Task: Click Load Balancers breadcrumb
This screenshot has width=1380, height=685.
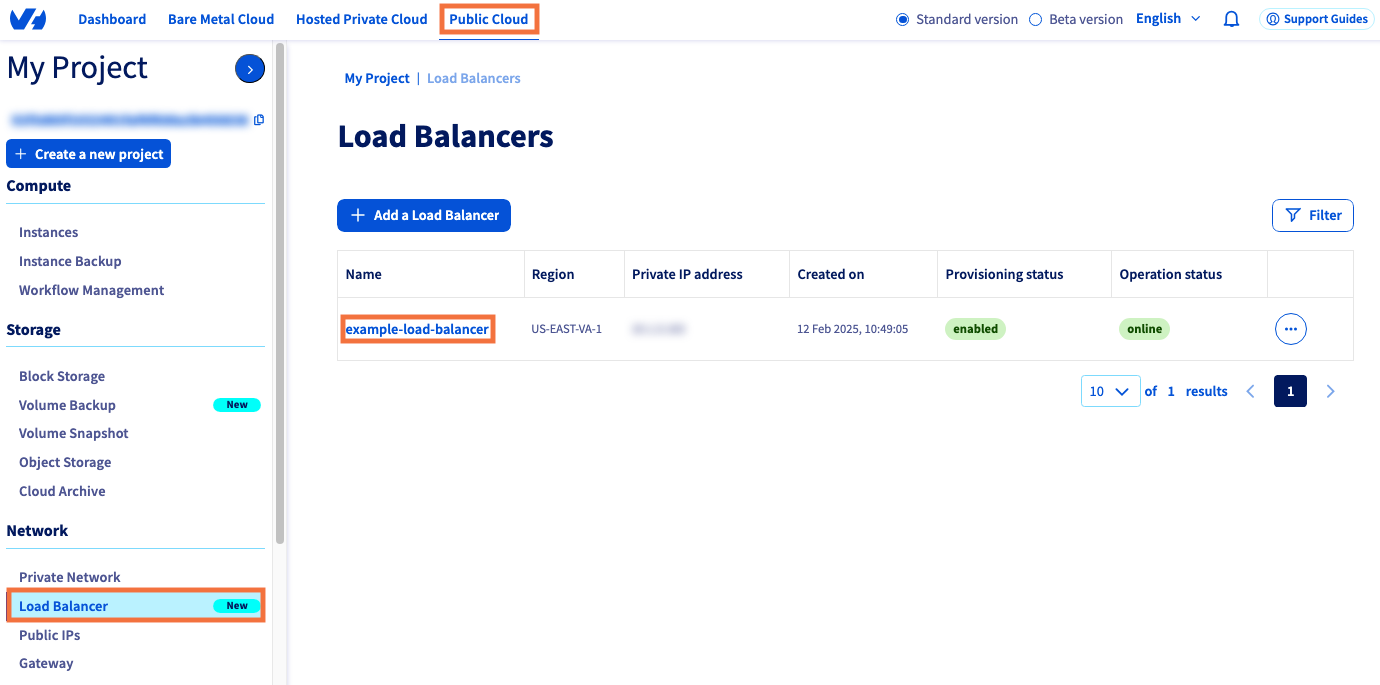Action: coord(474,78)
